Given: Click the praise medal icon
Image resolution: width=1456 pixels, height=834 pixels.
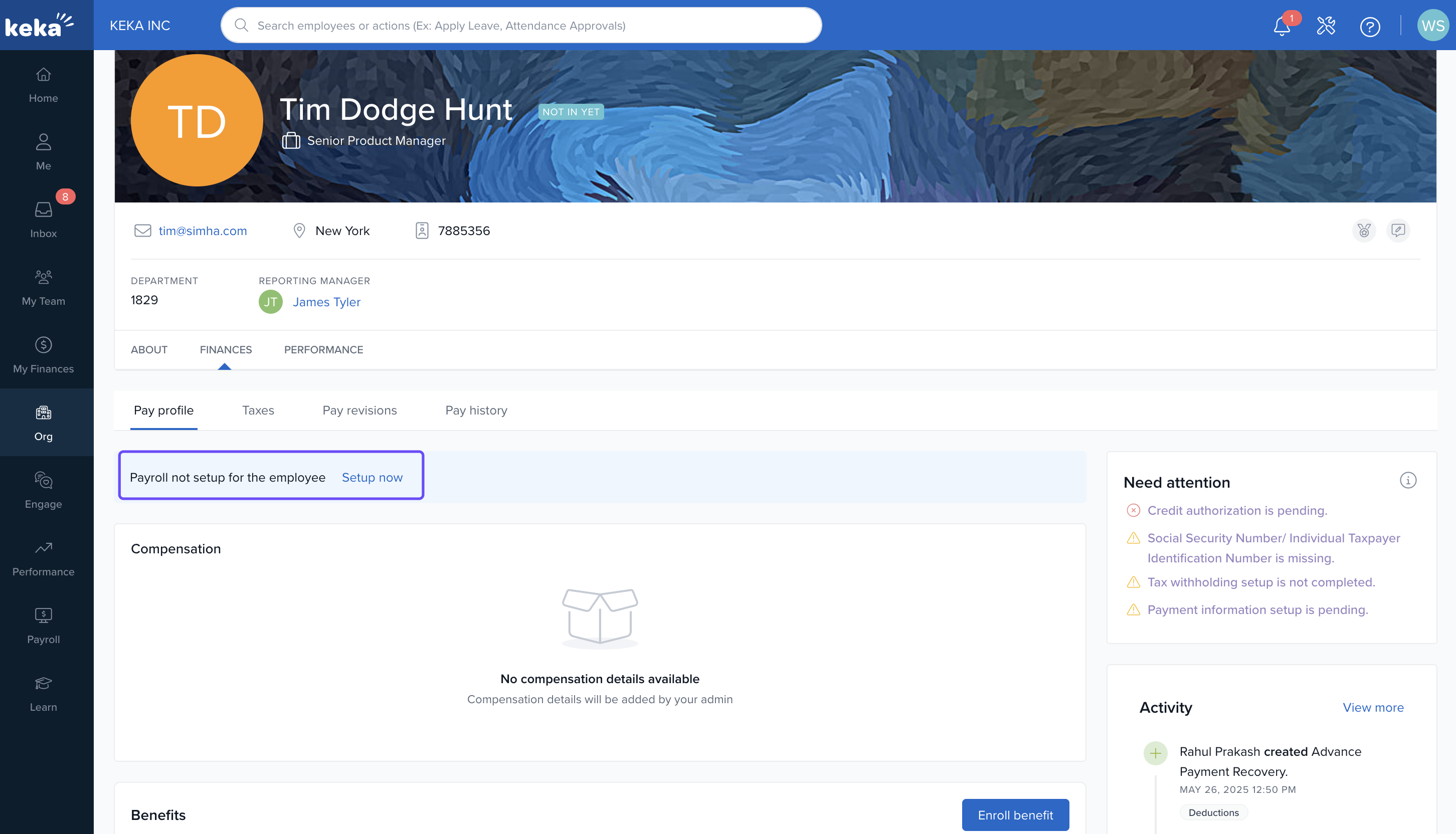Looking at the screenshot, I should click(1364, 230).
